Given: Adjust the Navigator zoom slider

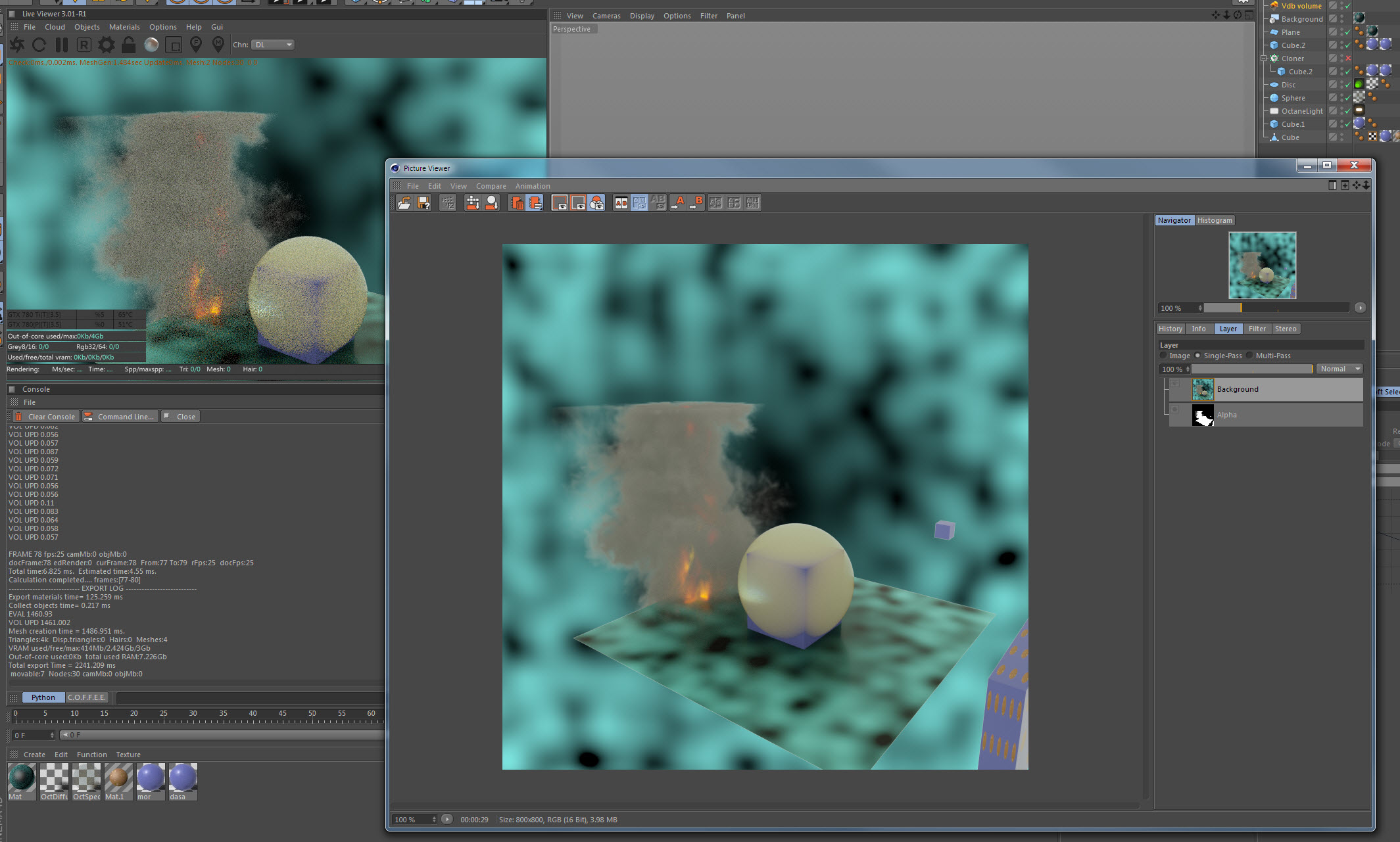Looking at the screenshot, I should (1240, 308).
